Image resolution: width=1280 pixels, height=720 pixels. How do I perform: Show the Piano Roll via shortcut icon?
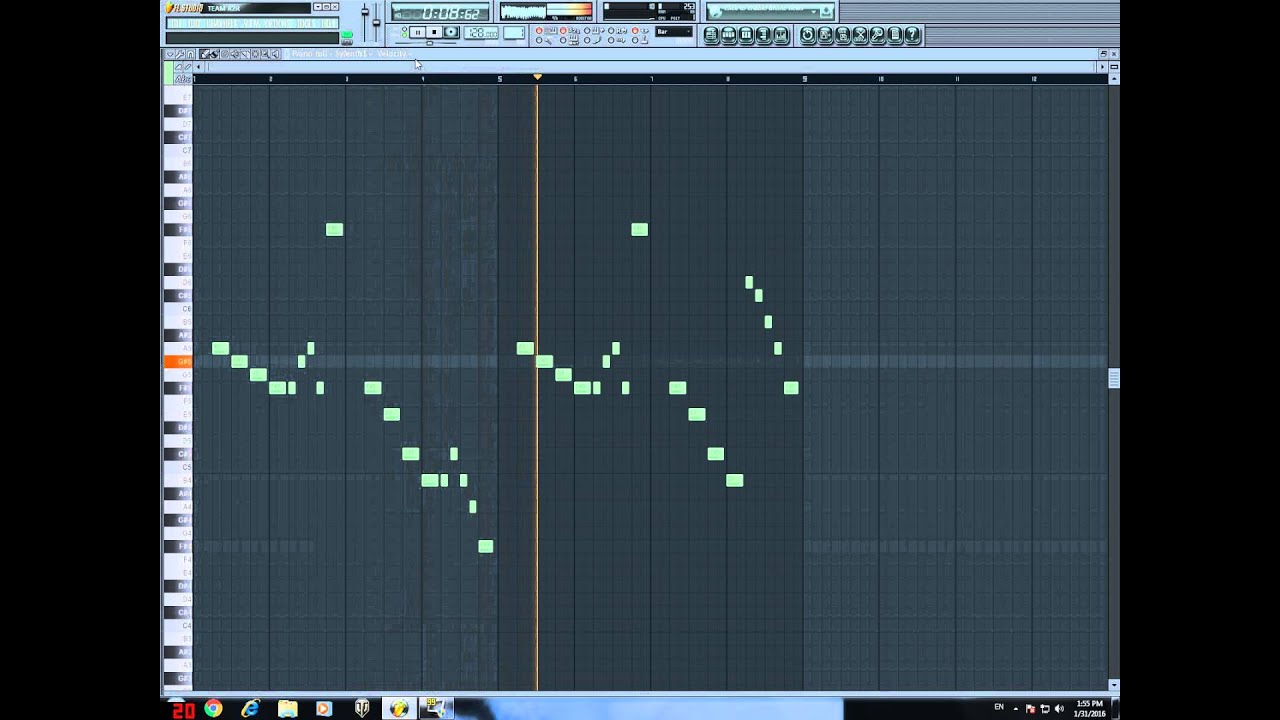click(745, 35)
